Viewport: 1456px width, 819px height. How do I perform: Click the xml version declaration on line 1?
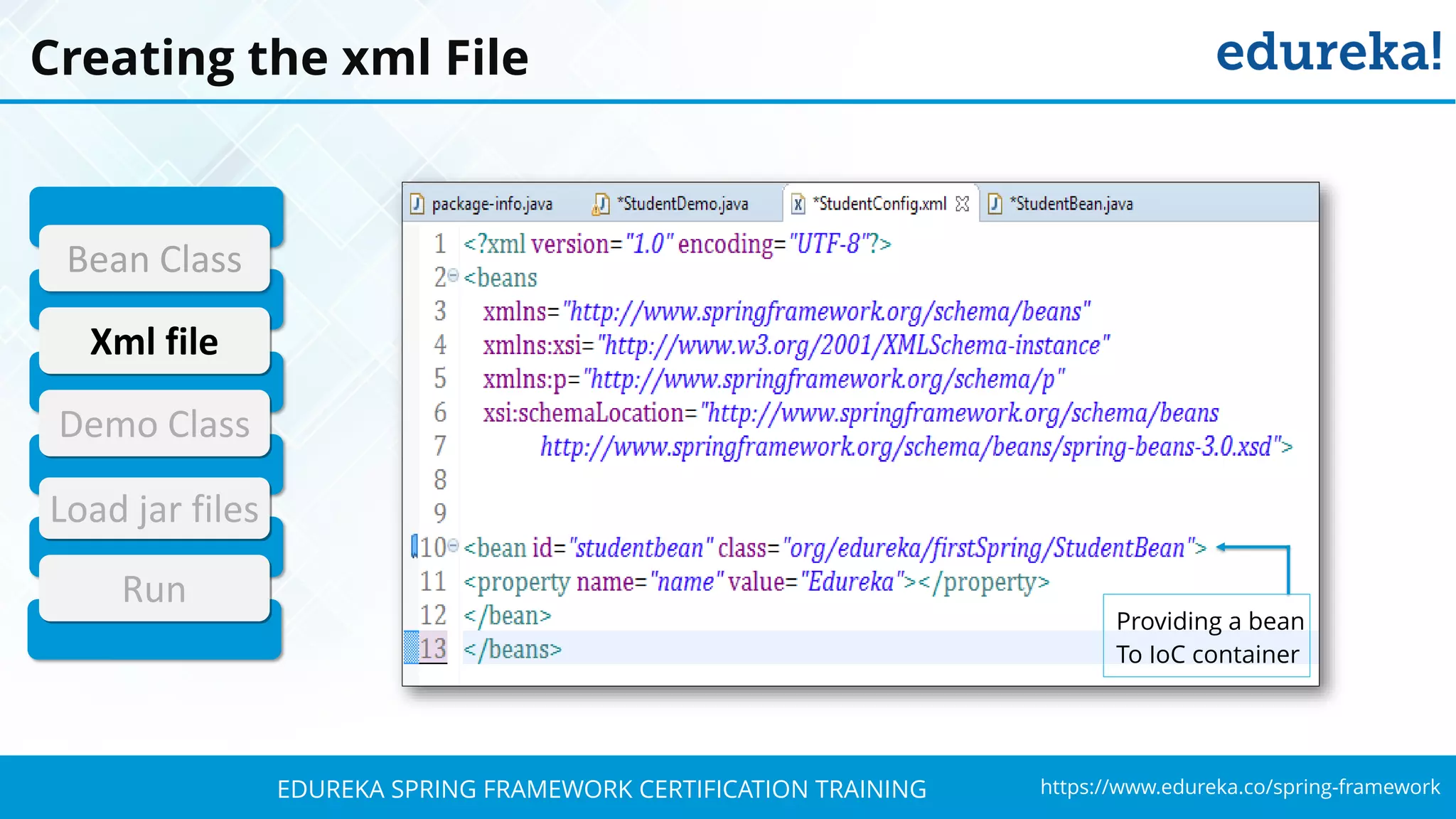coord(678,244)
